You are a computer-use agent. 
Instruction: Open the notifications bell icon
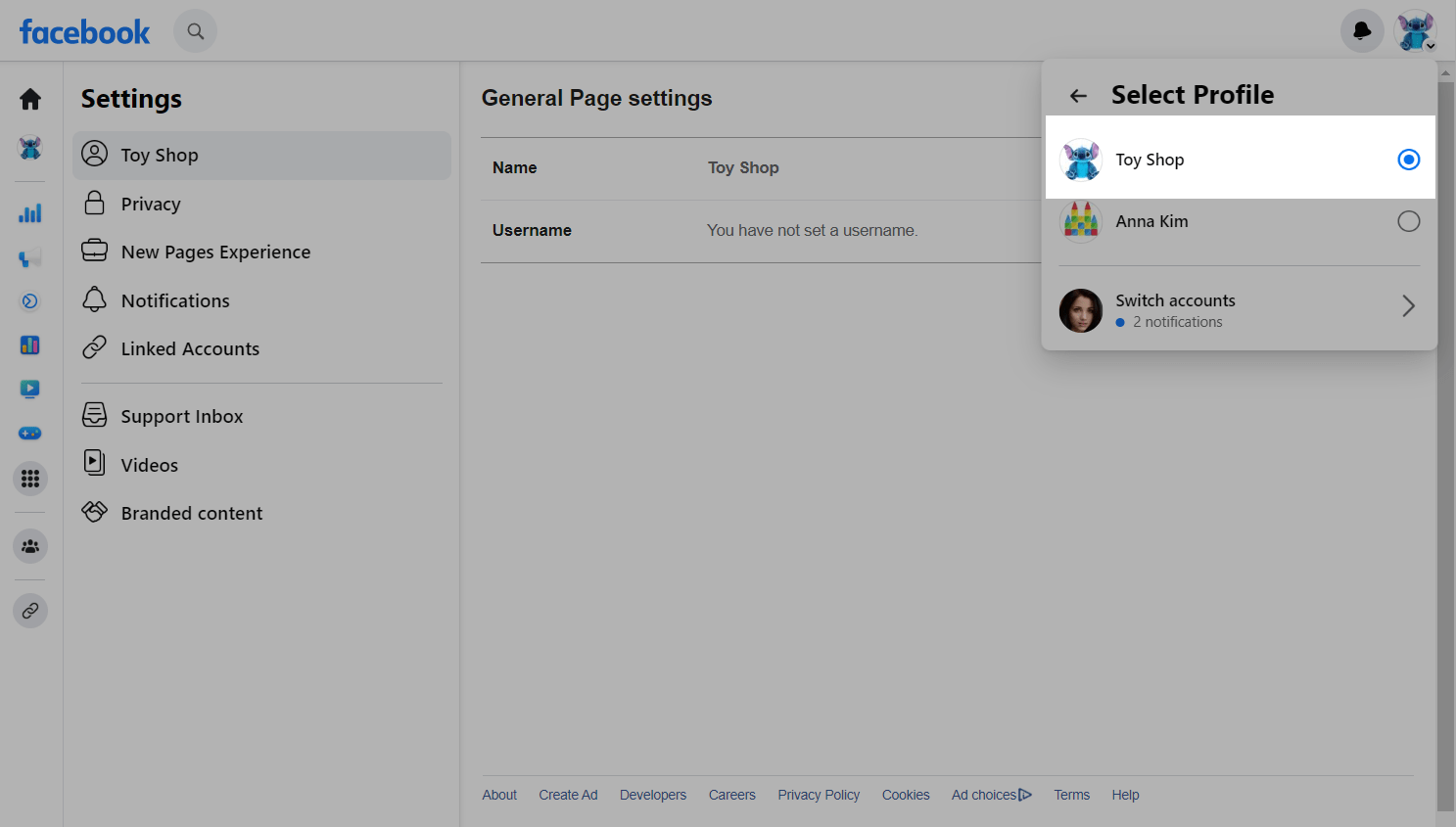tap(1362, 31)
